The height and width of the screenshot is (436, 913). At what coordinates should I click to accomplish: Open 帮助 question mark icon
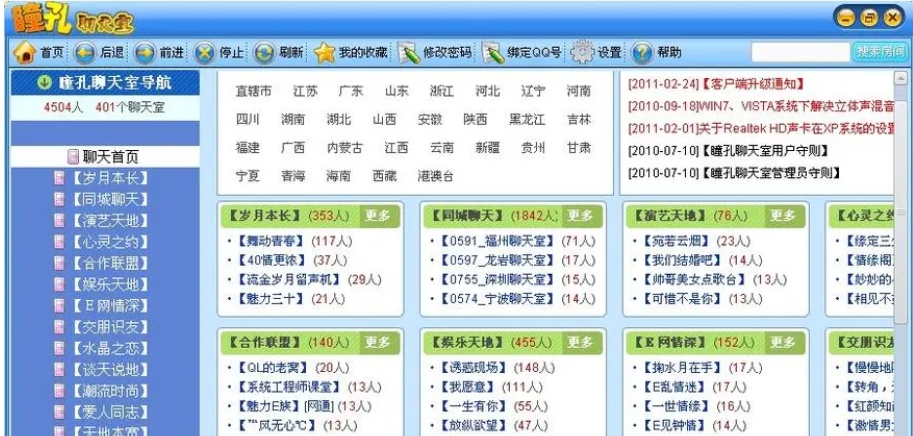[x=643, y=53]
